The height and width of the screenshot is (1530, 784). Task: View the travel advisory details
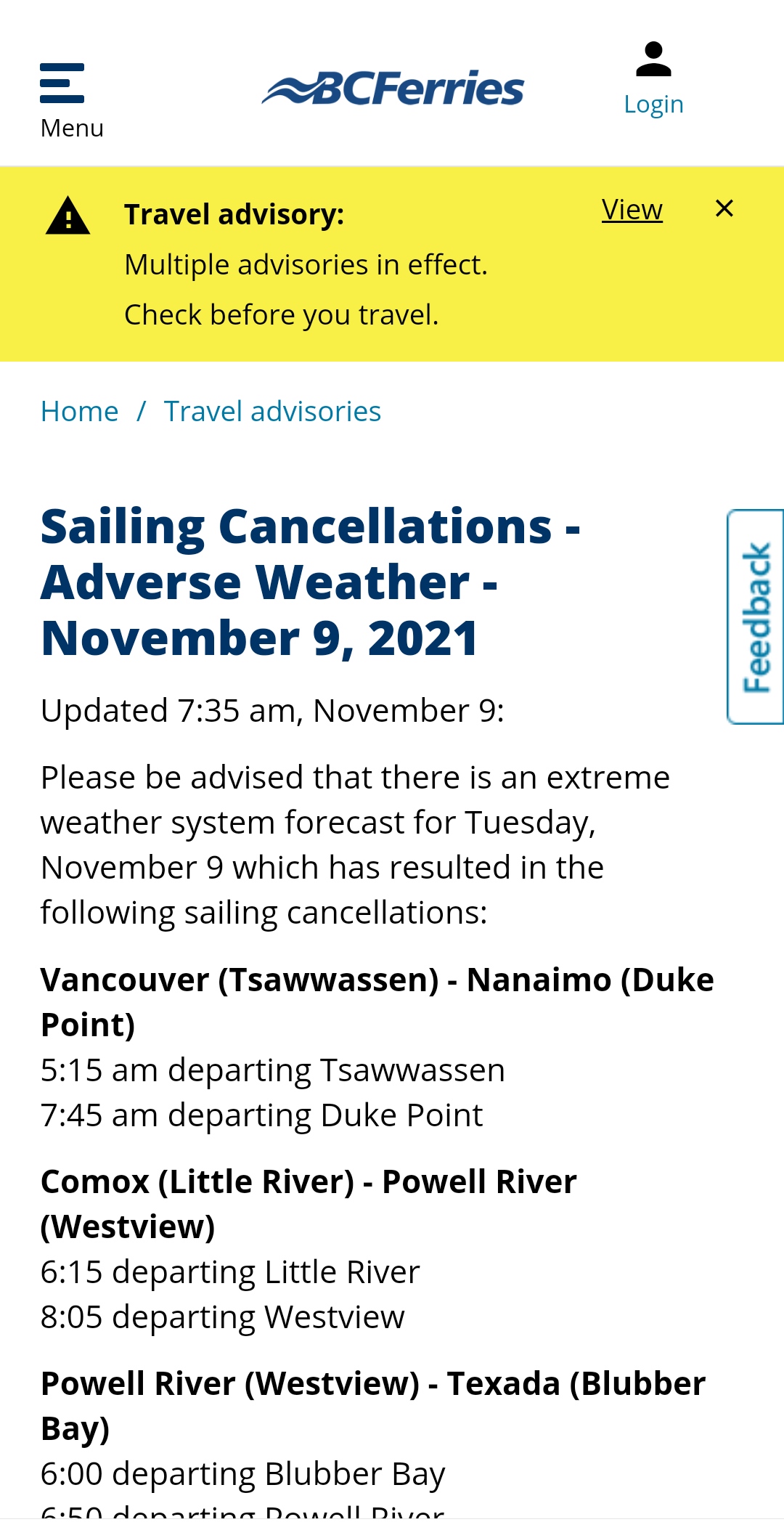632,209
